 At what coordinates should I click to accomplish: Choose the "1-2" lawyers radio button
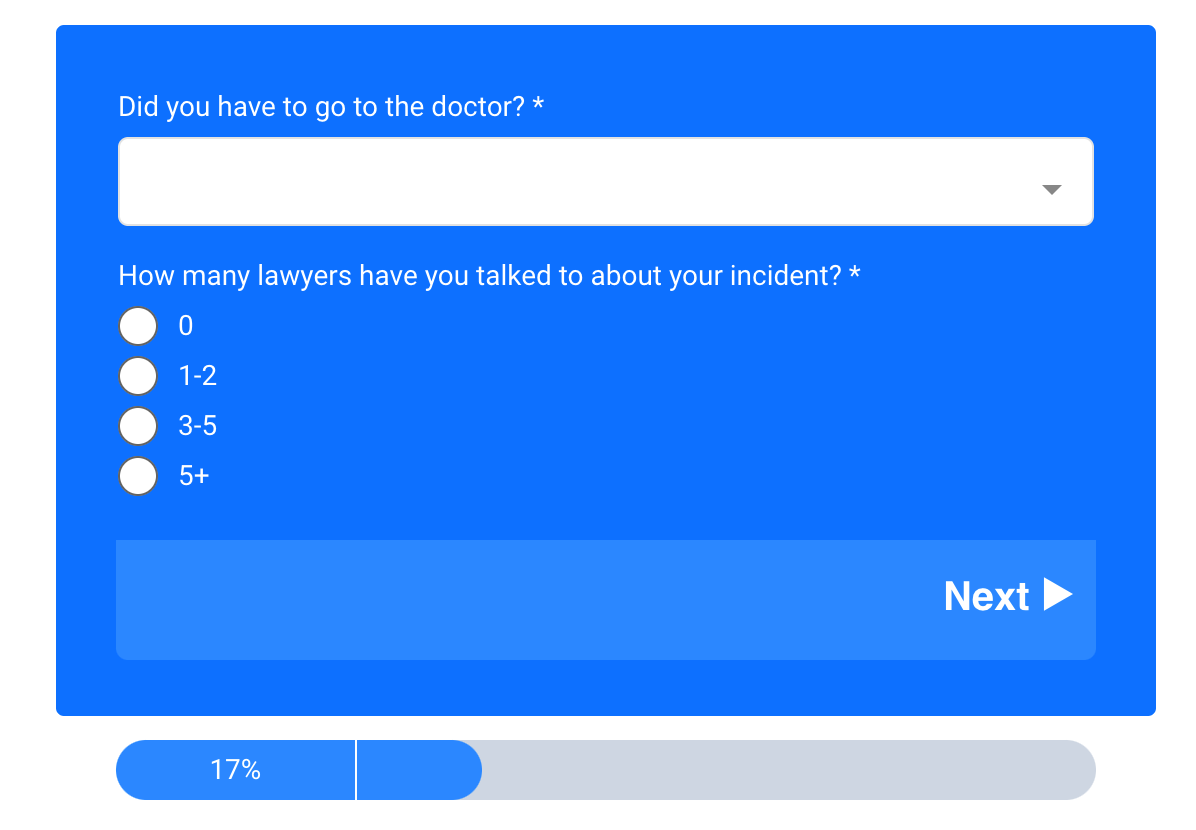tap(138, 376)
